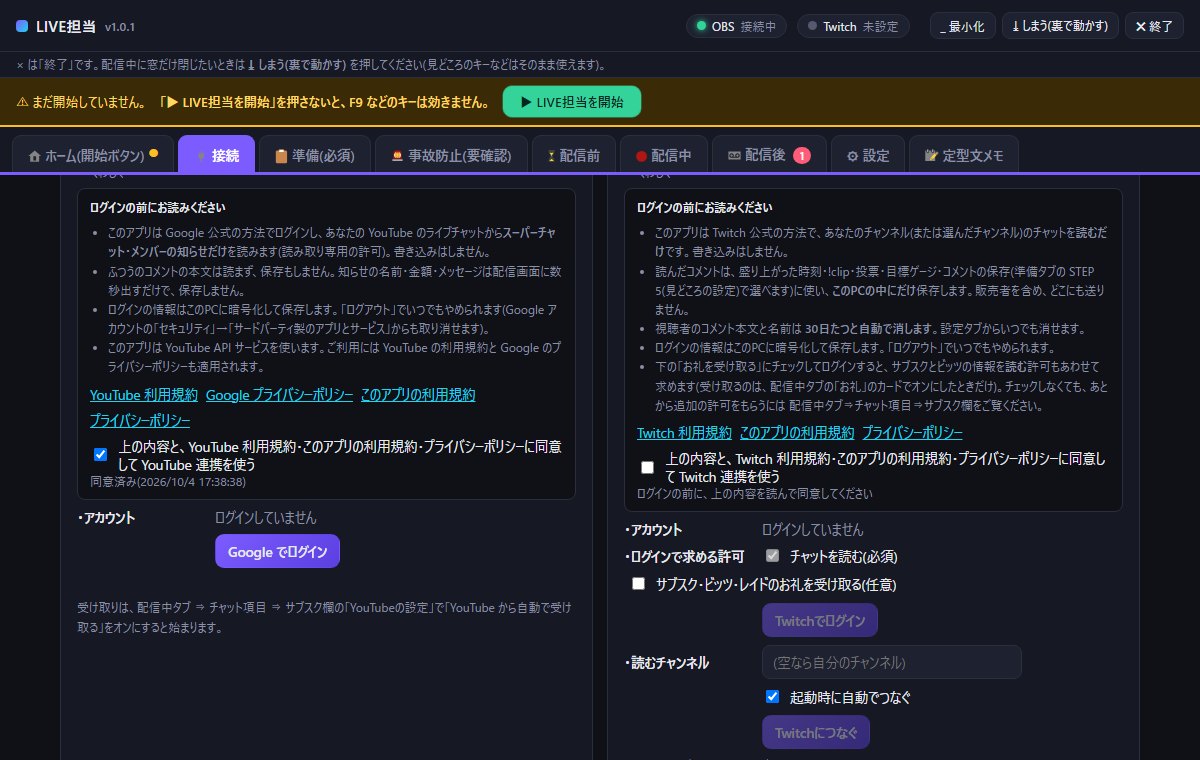Check the Twitch 連携 agreement checkbox

647,467
